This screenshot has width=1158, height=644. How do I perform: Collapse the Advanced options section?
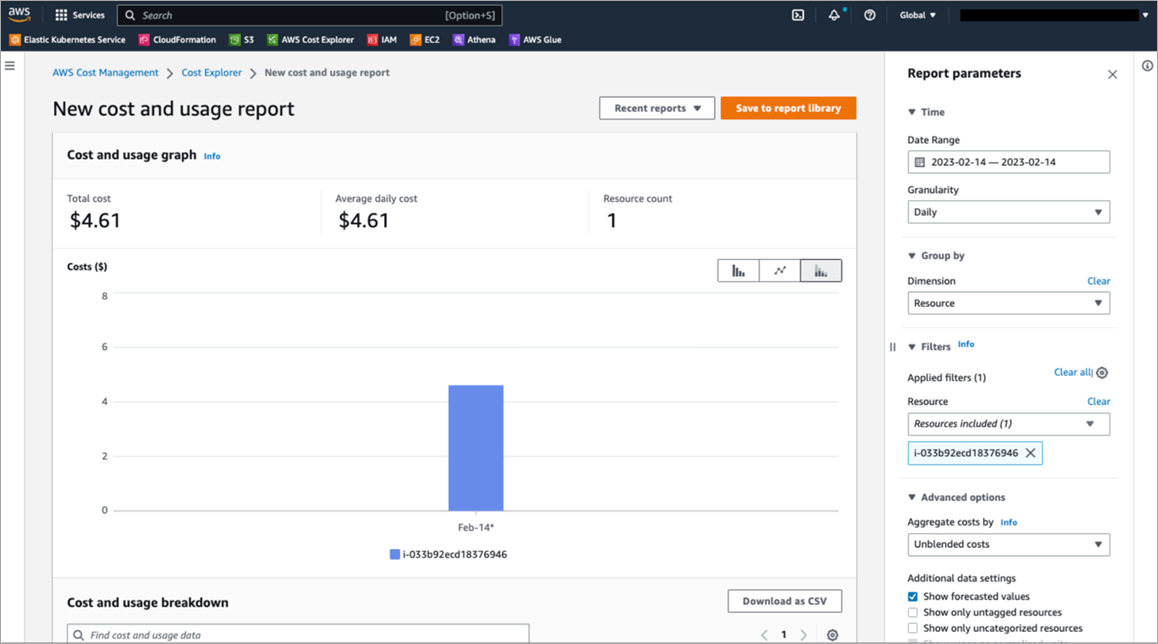pyautogui.click(x=956, y=498)
